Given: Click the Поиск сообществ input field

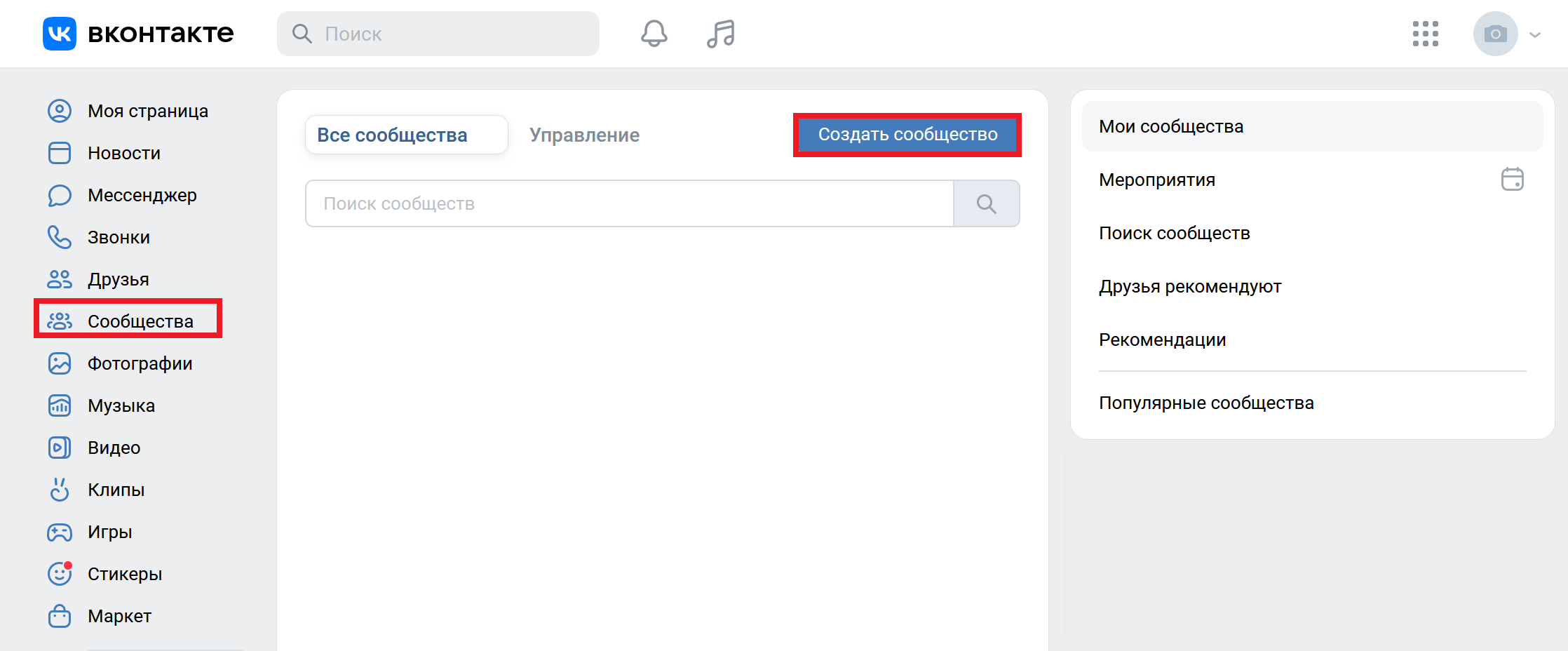Looking at the screenshot, I should coord(629,204).
